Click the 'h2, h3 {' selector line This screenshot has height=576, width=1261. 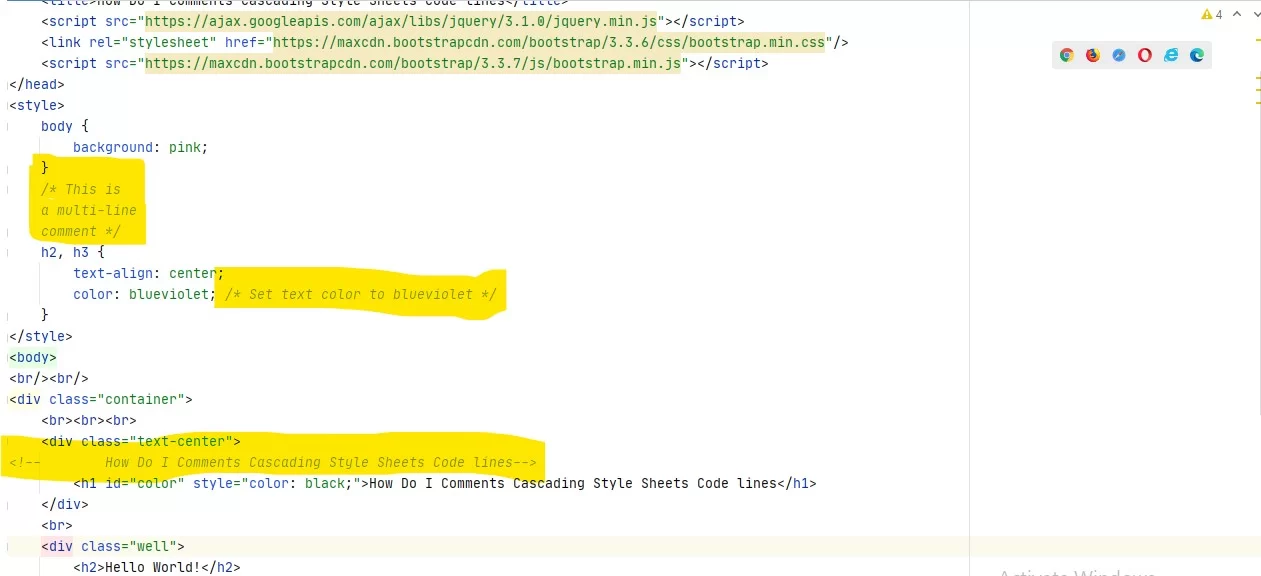click(x=73, y=252)
